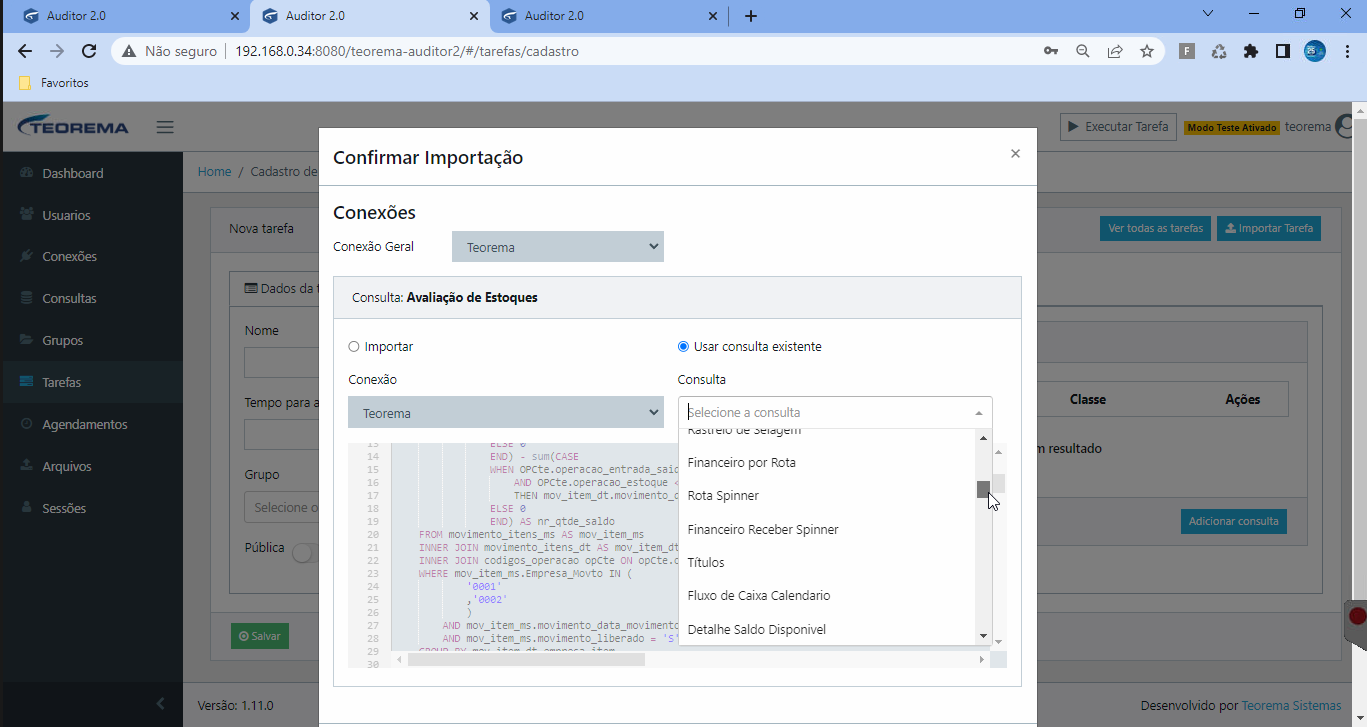Select the Importar radio option
Viewport: 1367px width, 727px height.
[x=353, y=347]
